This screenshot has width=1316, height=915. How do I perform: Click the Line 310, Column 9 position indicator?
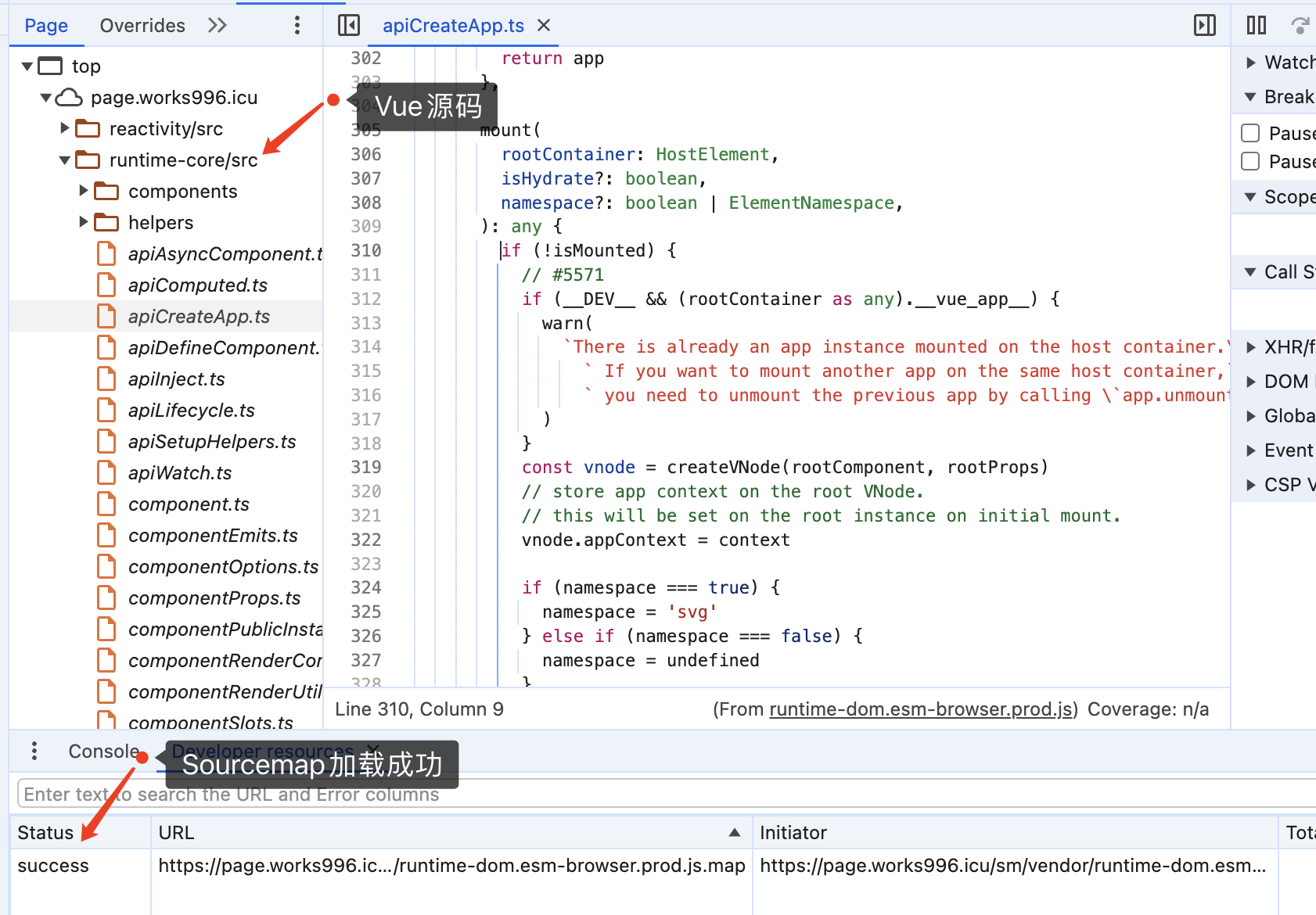pyautogui.click(x=419, y=709)
